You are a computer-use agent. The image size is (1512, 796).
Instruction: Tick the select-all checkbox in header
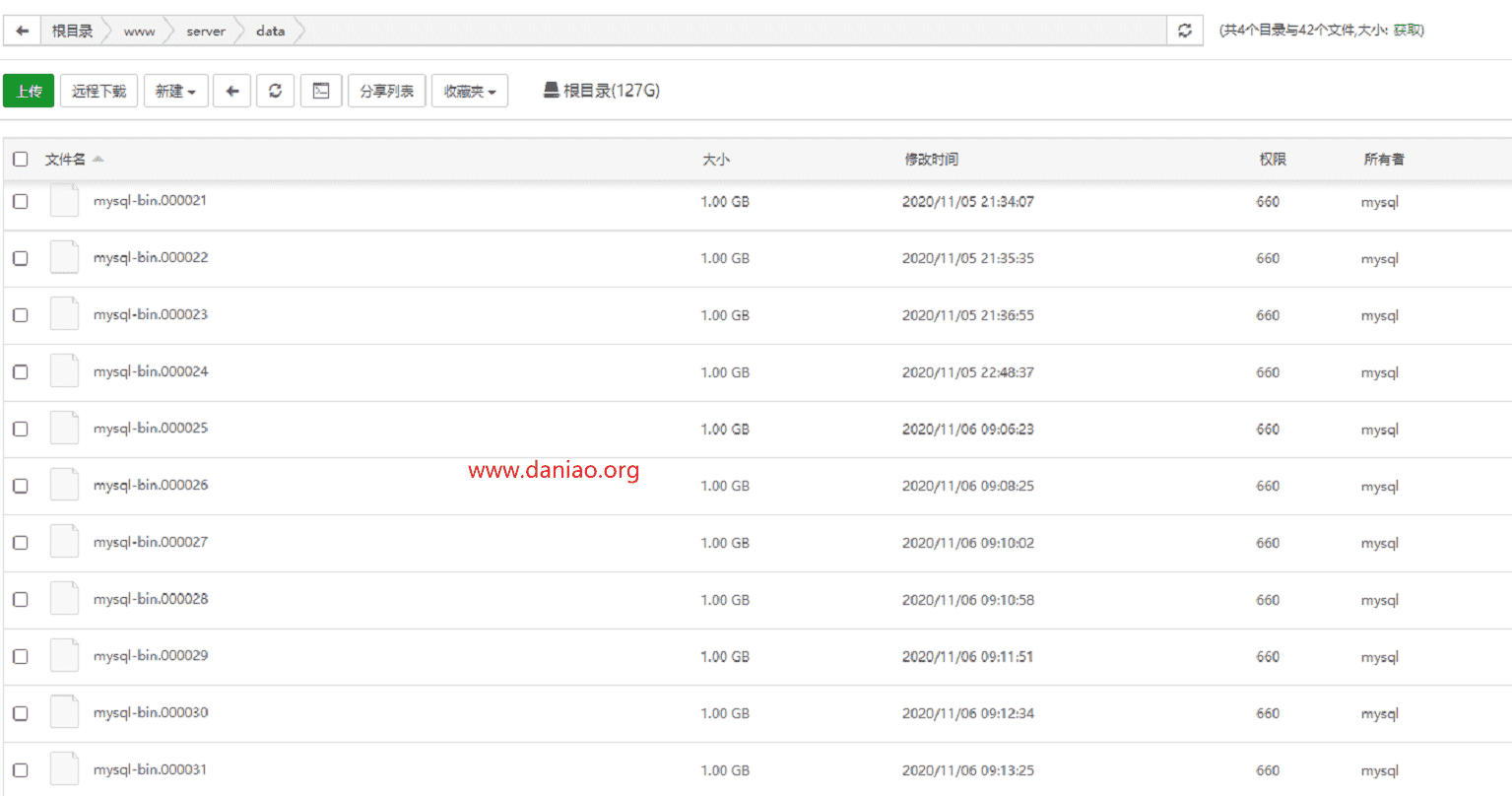click(x=21, y=159)
